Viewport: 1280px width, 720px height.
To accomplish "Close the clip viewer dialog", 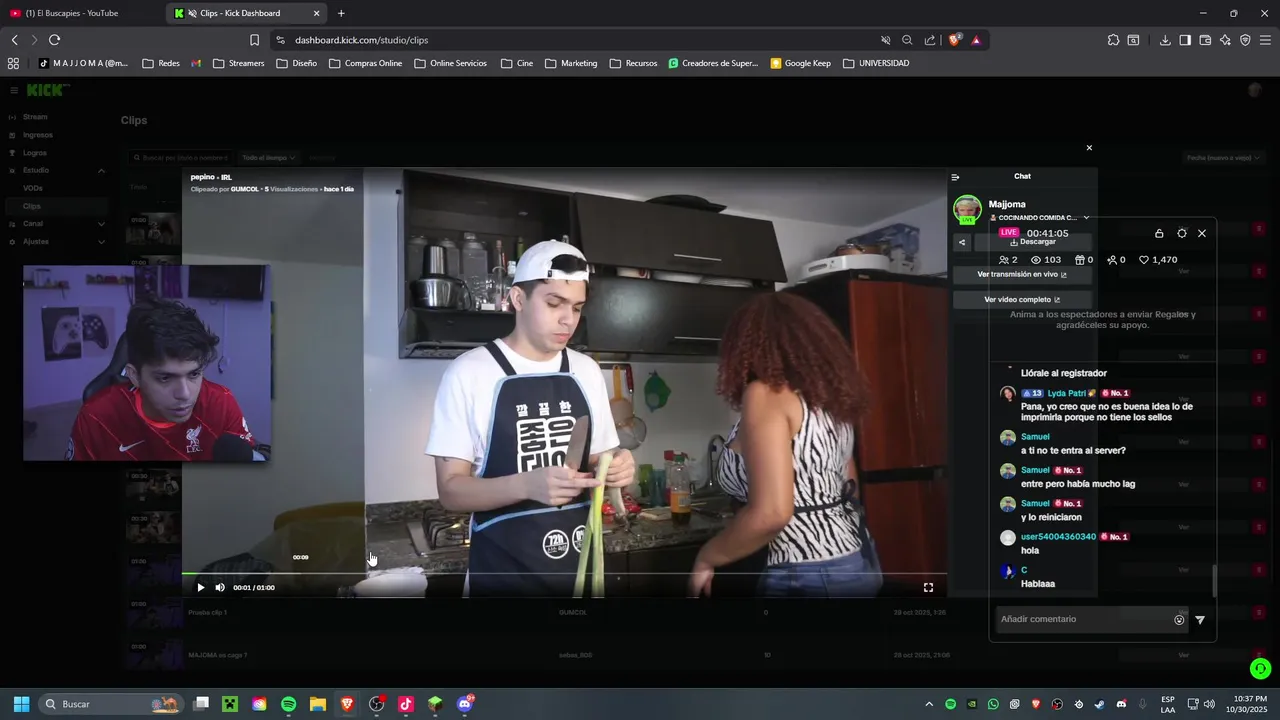I will 1089,148.
